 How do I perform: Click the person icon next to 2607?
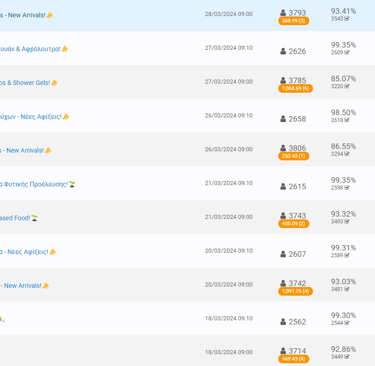[x=283, y=254]
